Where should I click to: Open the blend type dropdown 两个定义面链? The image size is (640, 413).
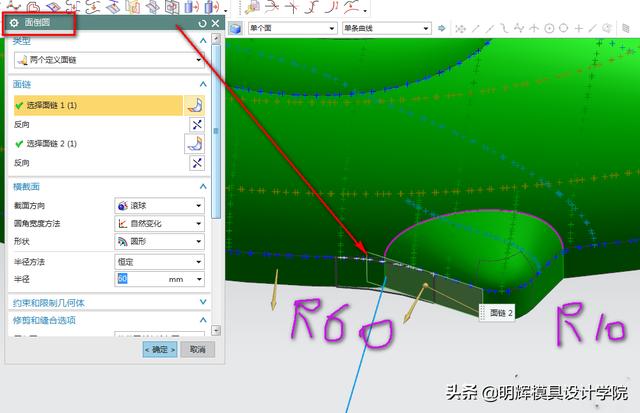[x=109, y=60]
